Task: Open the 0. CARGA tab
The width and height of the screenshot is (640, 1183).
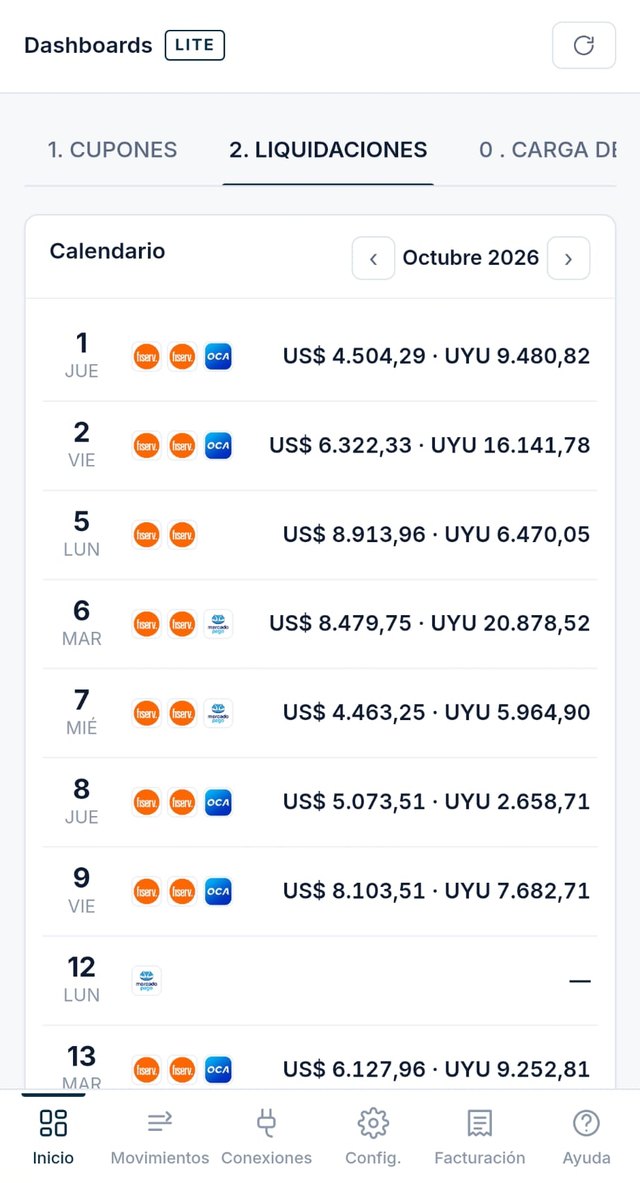Action: coord(547,149)
